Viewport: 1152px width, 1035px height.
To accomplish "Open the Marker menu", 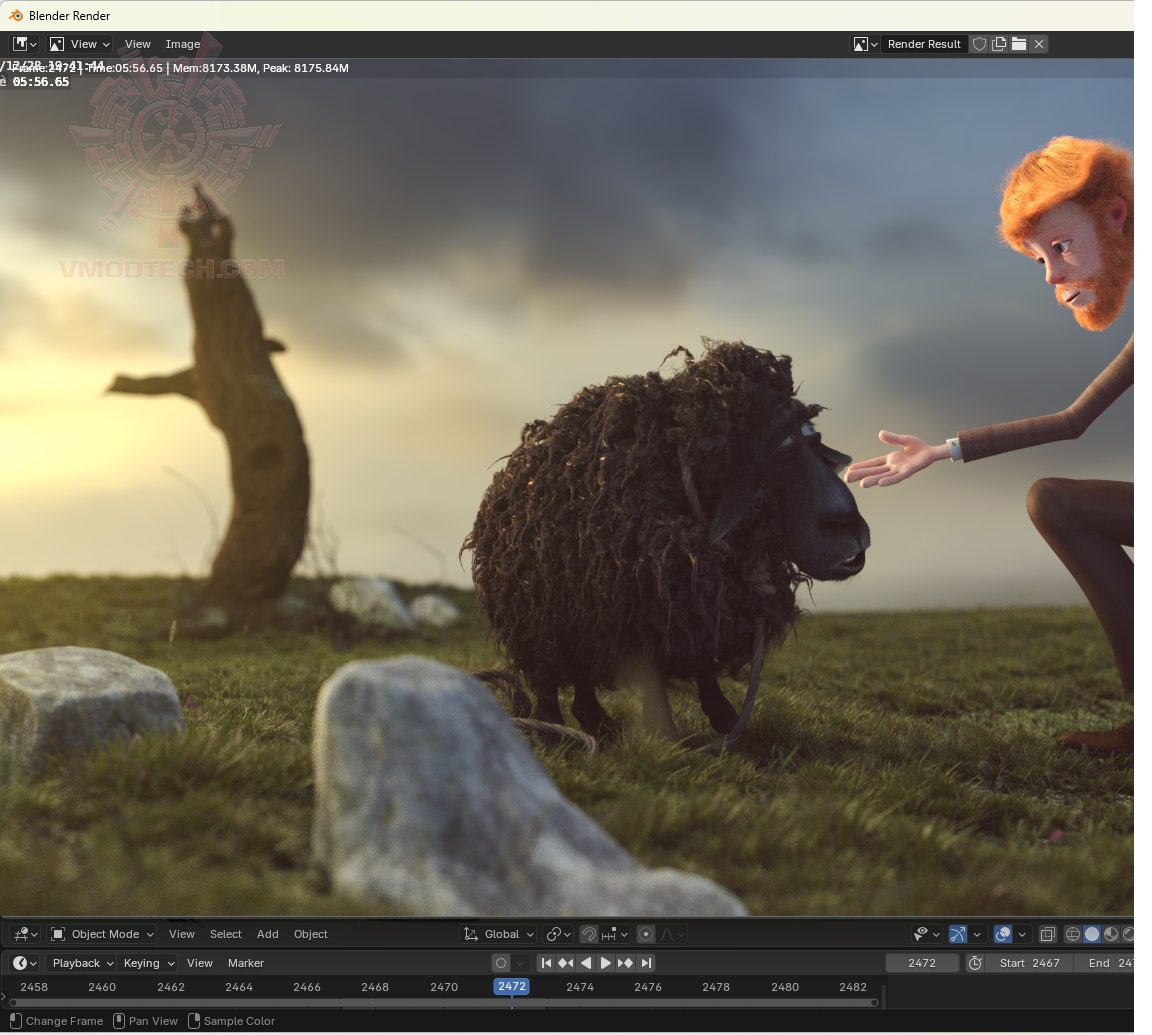I will [x=245, y=962].
